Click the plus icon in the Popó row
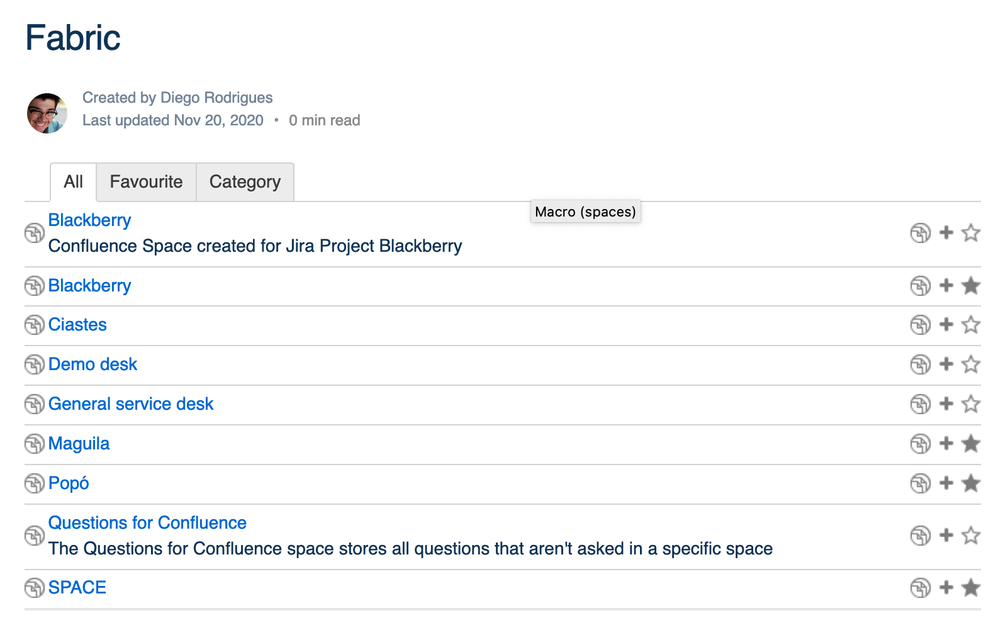Screen dimensions: 998x637 point(946,484)
